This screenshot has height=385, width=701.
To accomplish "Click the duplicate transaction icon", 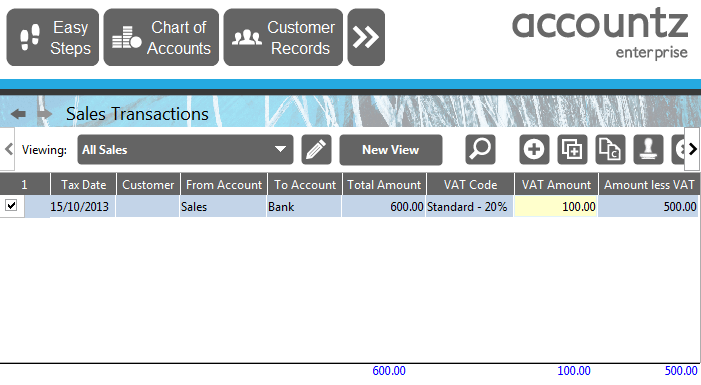I will coord(572,150).
